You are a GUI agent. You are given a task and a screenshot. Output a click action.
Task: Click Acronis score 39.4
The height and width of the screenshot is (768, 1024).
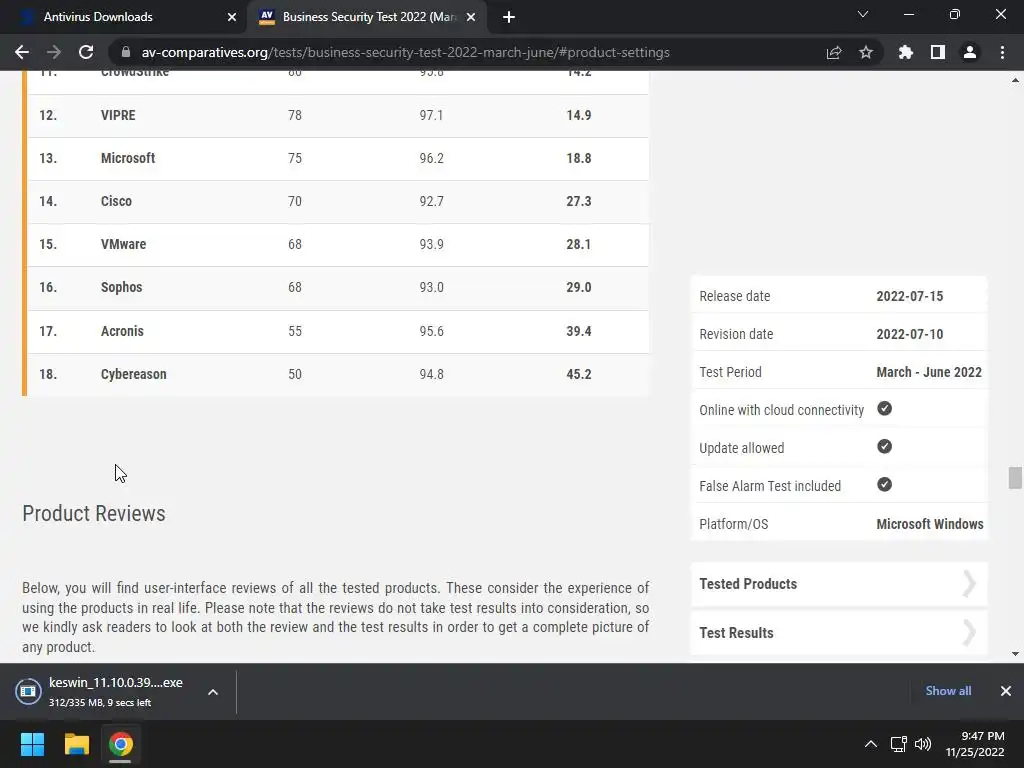[579, 331]
